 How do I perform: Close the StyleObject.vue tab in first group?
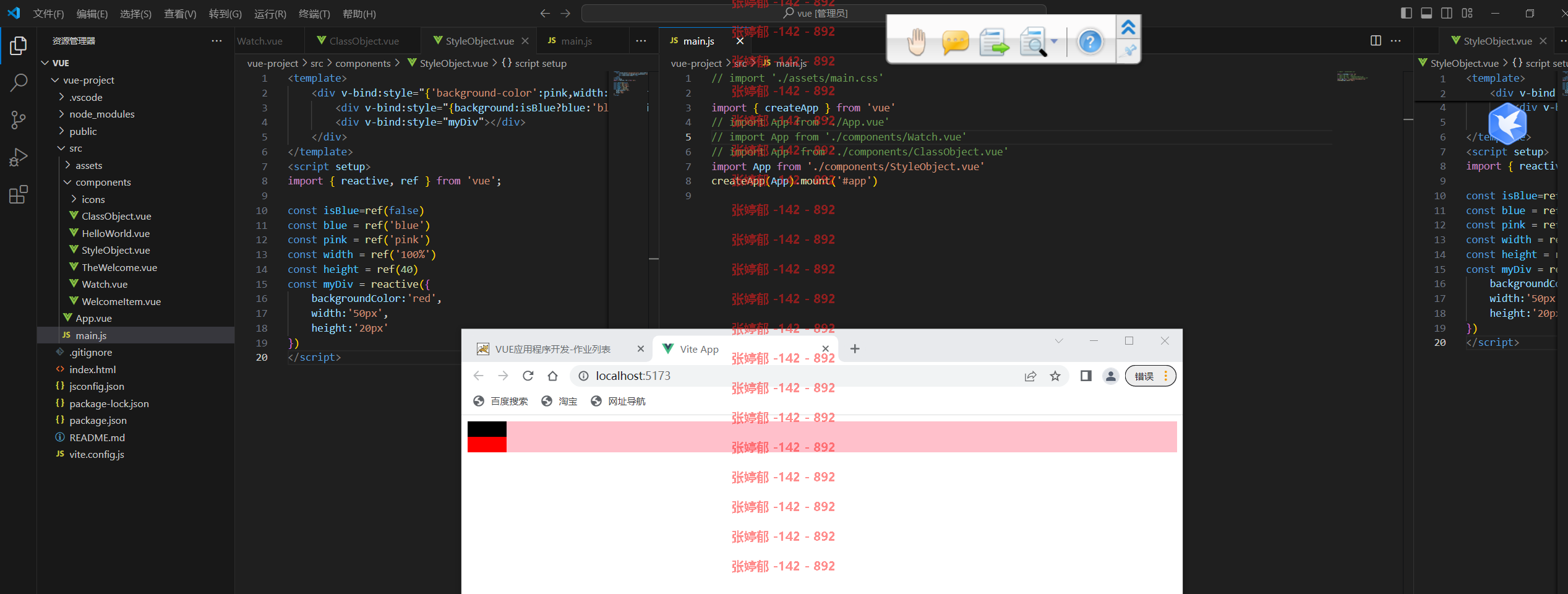tap(525, 41)
